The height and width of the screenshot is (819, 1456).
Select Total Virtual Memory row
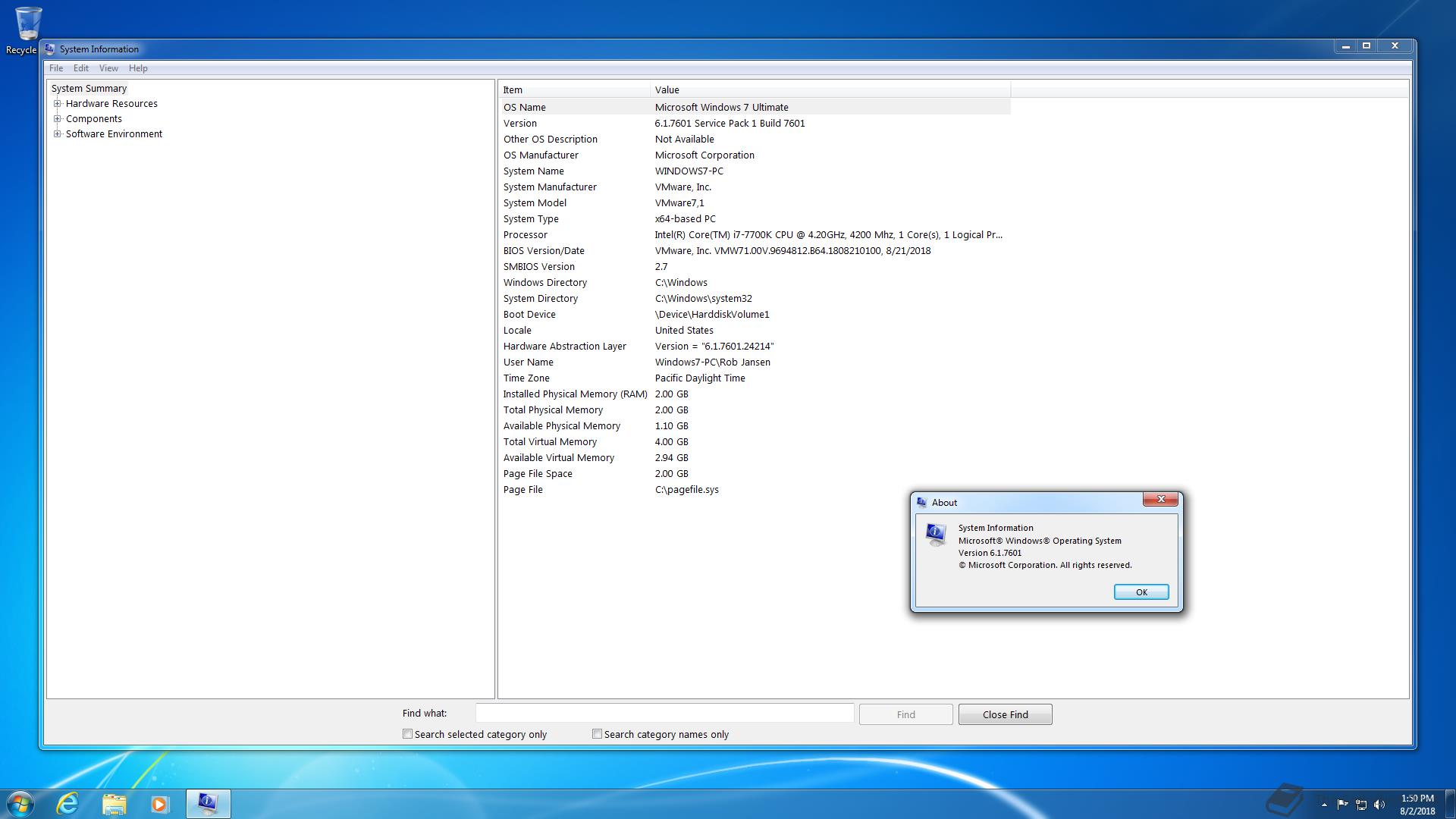pos(755,442)
